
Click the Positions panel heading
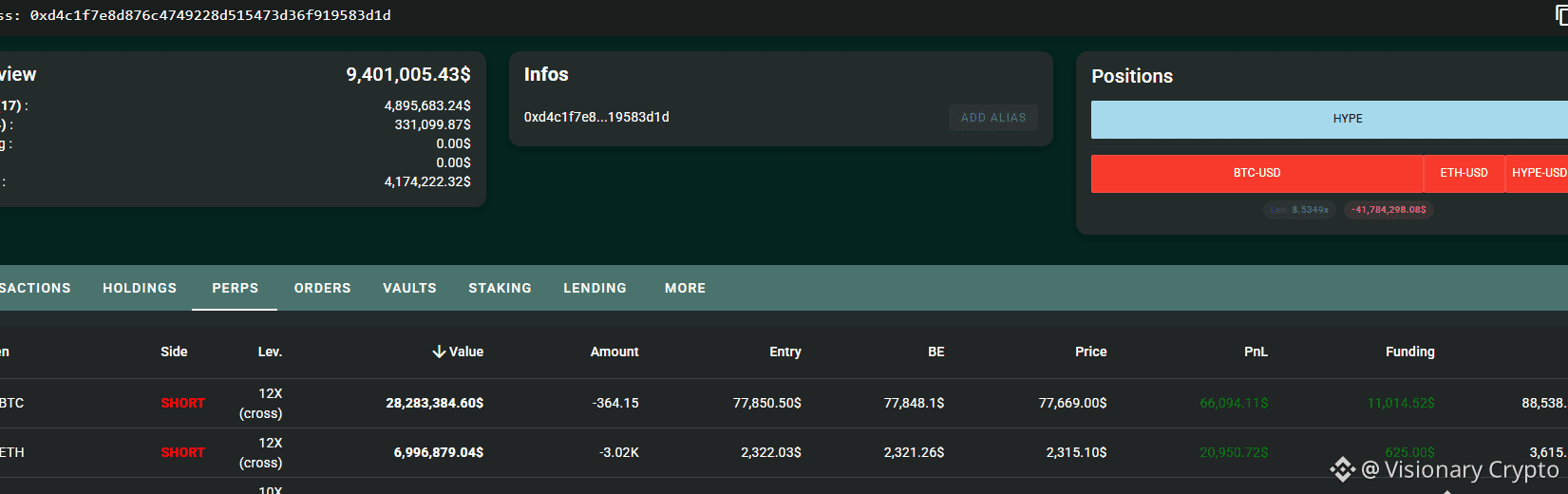pyautogui.click(x=1132, y=76)
